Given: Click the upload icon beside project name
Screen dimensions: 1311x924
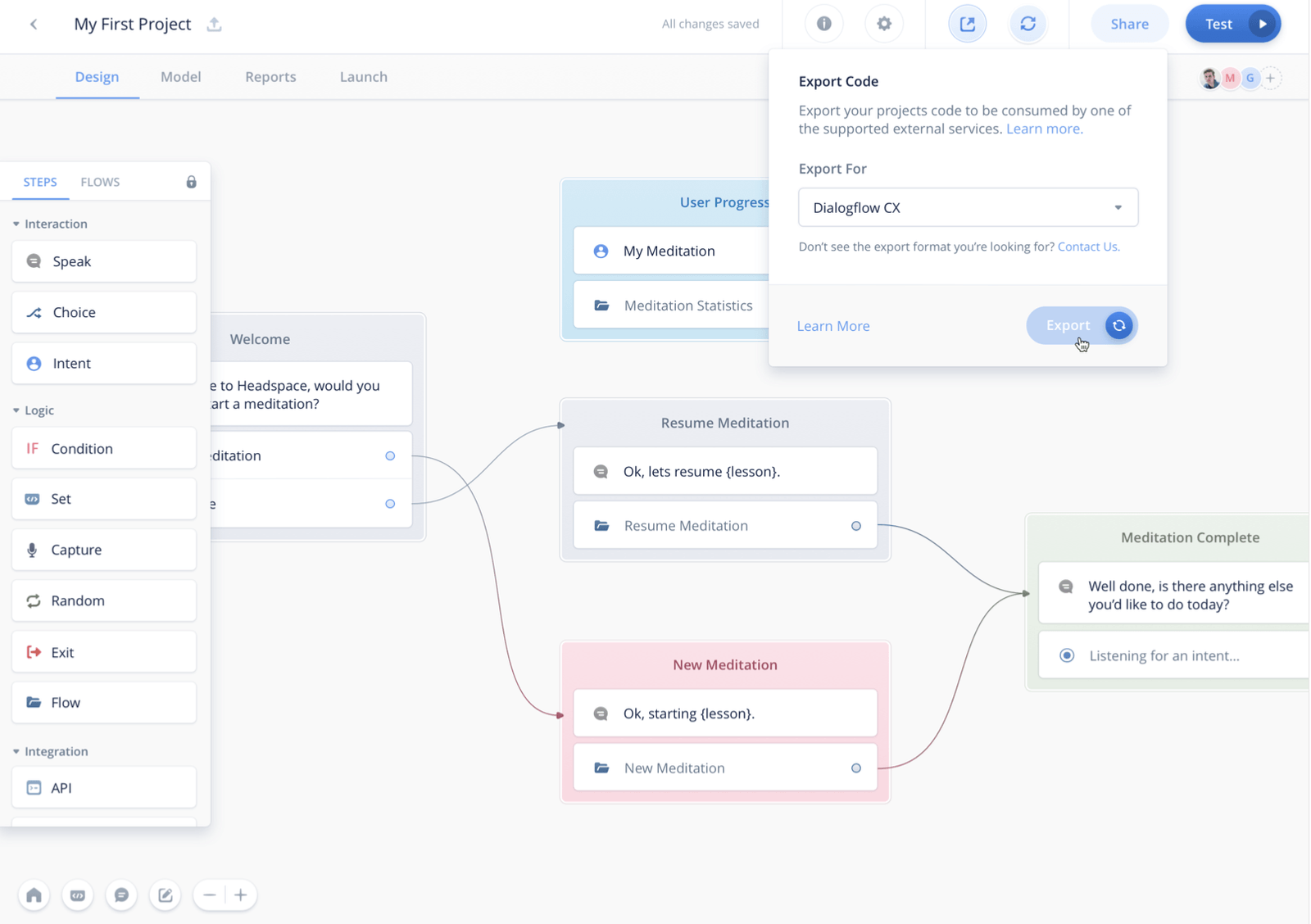Looking at the screenshot, I should pos(214,24).
